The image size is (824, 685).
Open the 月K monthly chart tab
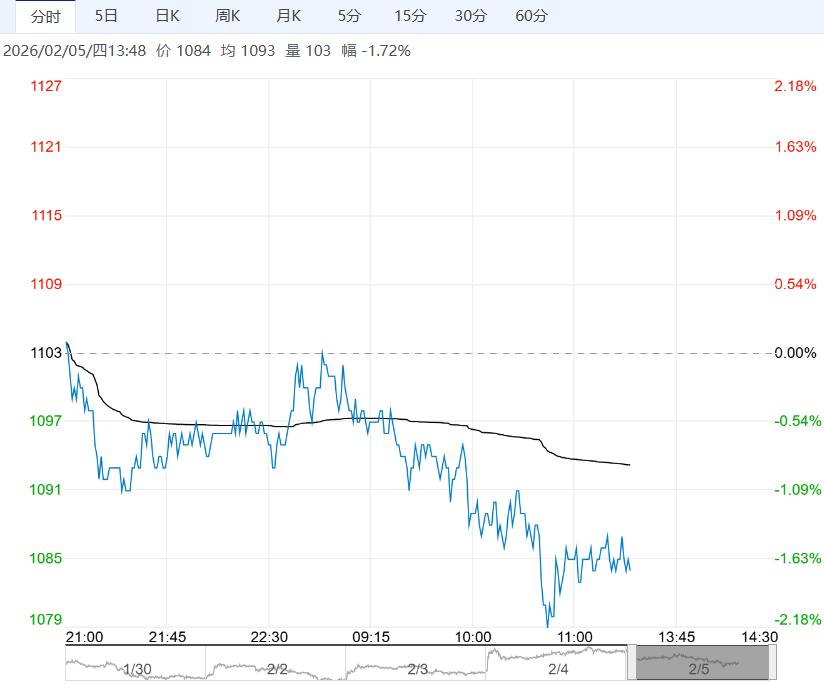point(289,16)
